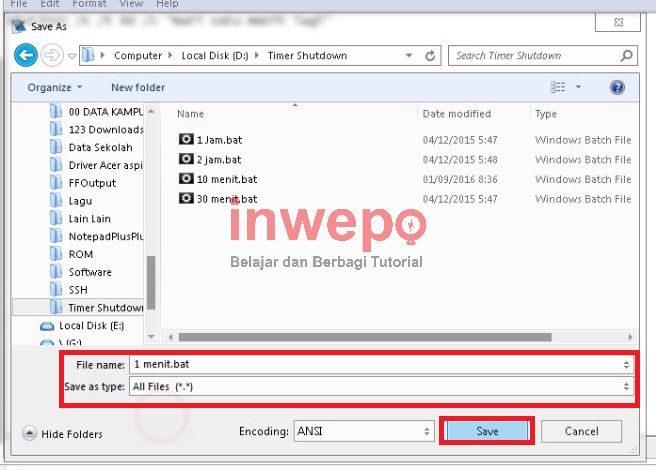Open the Save as type dropdown

(382, 386)
